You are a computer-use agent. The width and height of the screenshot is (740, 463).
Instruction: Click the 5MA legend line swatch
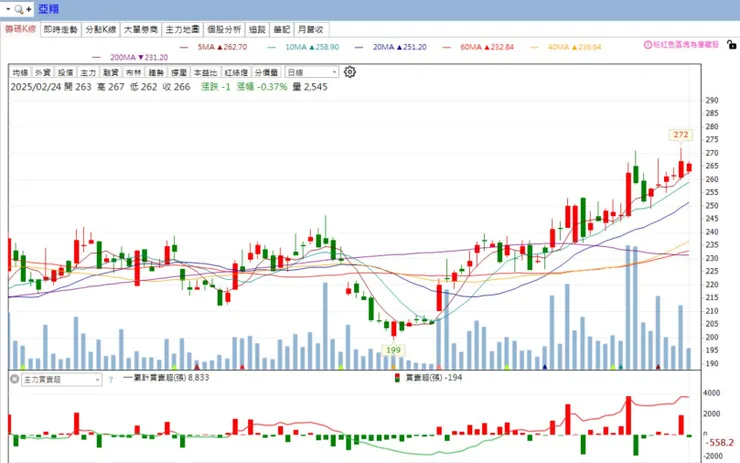(x=184, y=47)
